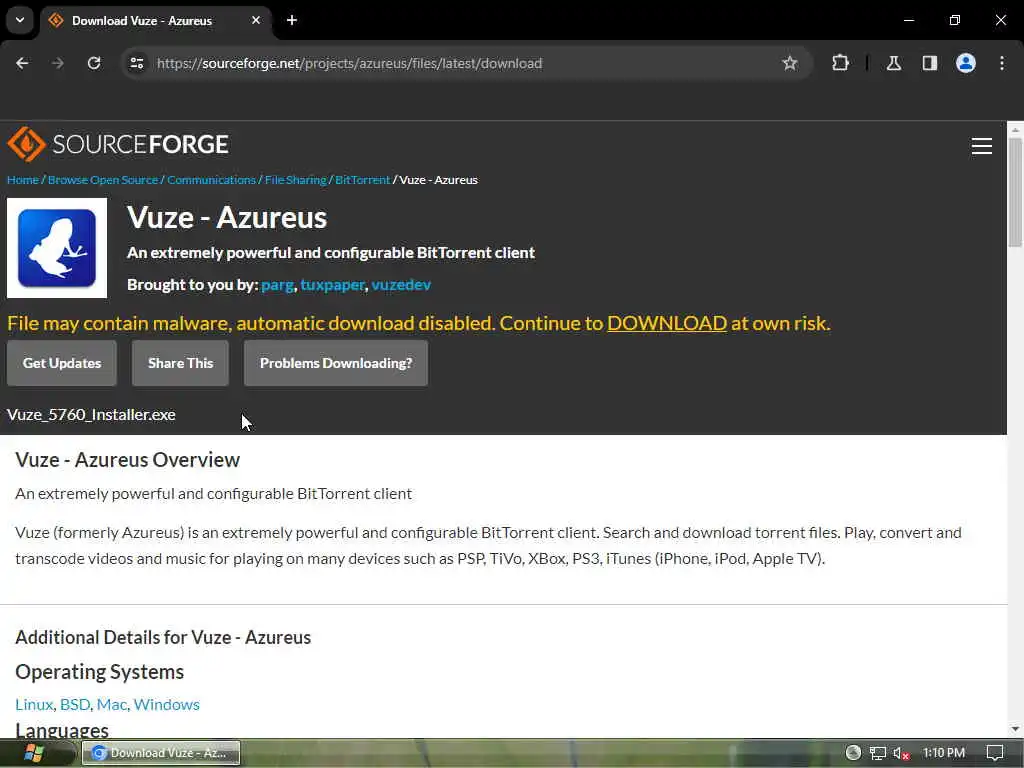The image size is (1024, 768).
Task: Click the page vertical scrollbar thumb
Action: pos(1015,193)
